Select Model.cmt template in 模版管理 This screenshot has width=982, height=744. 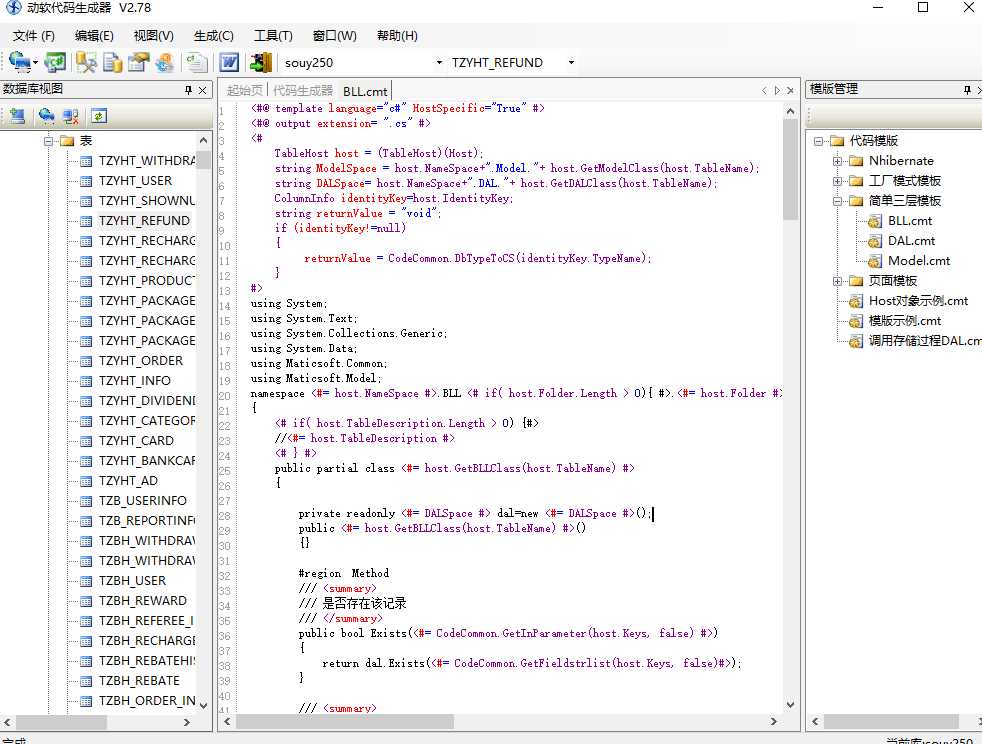pyautogui.click(x=919, y=261)
